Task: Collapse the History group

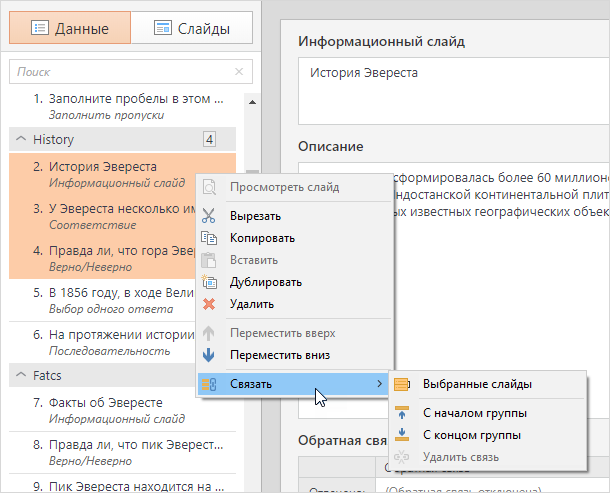Action: (x=21, y=139)
